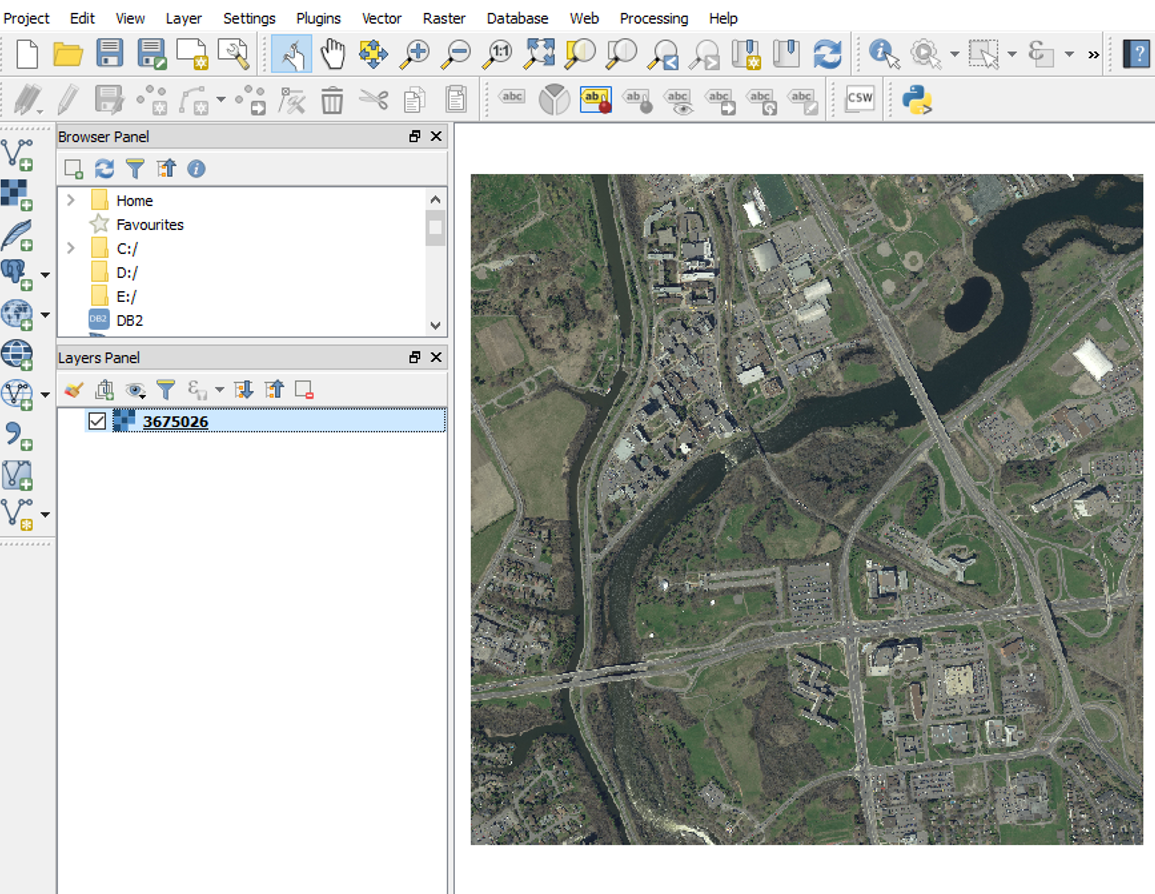Click the Add Raster Layer icon

(16, 194)
